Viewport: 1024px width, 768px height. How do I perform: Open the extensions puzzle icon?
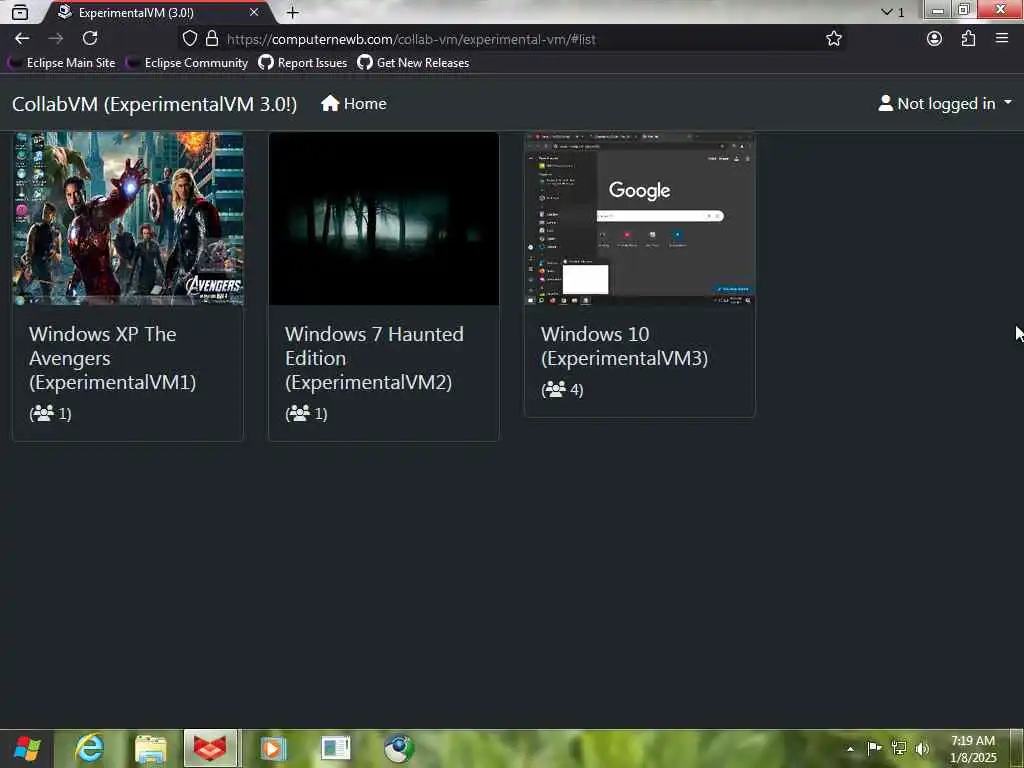968,39
